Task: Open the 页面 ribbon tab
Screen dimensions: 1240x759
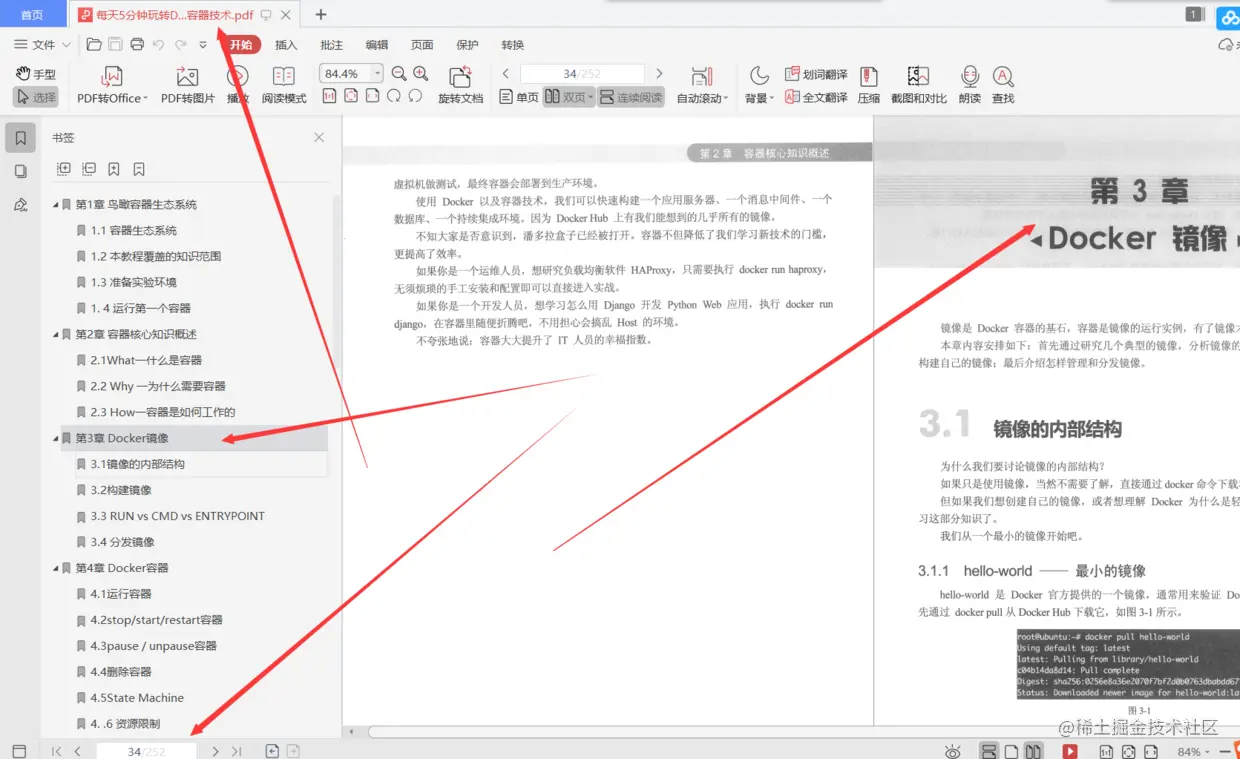Action: [x=422, y=44]
